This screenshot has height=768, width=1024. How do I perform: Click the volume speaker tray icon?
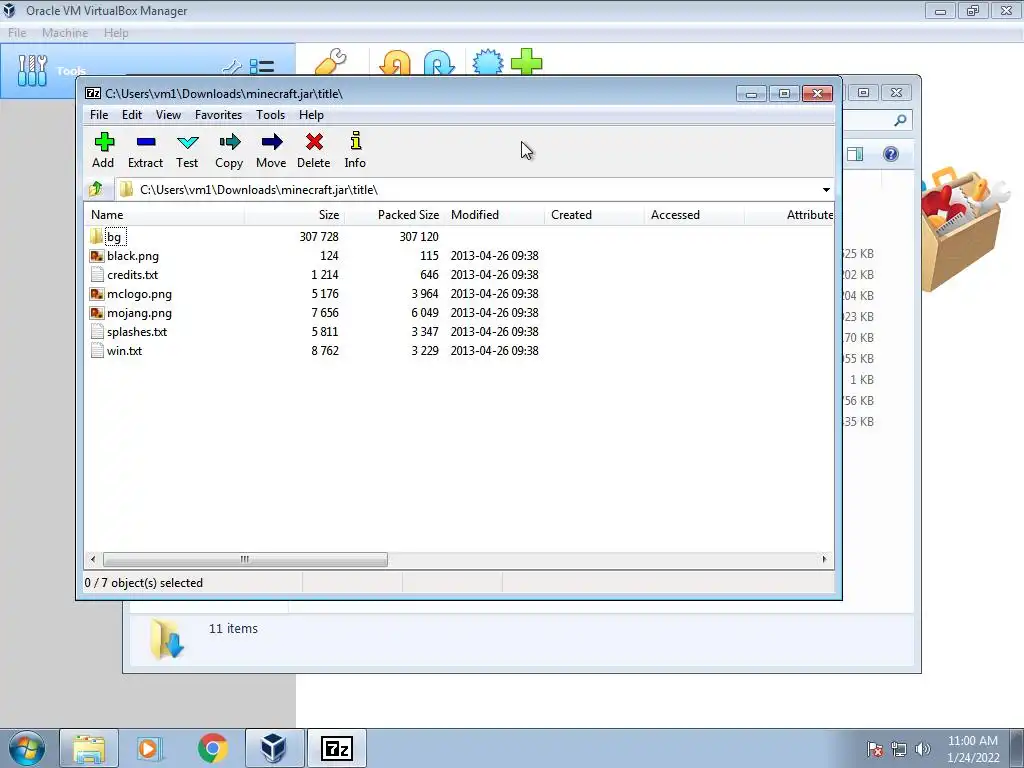(x=923, y=749)
